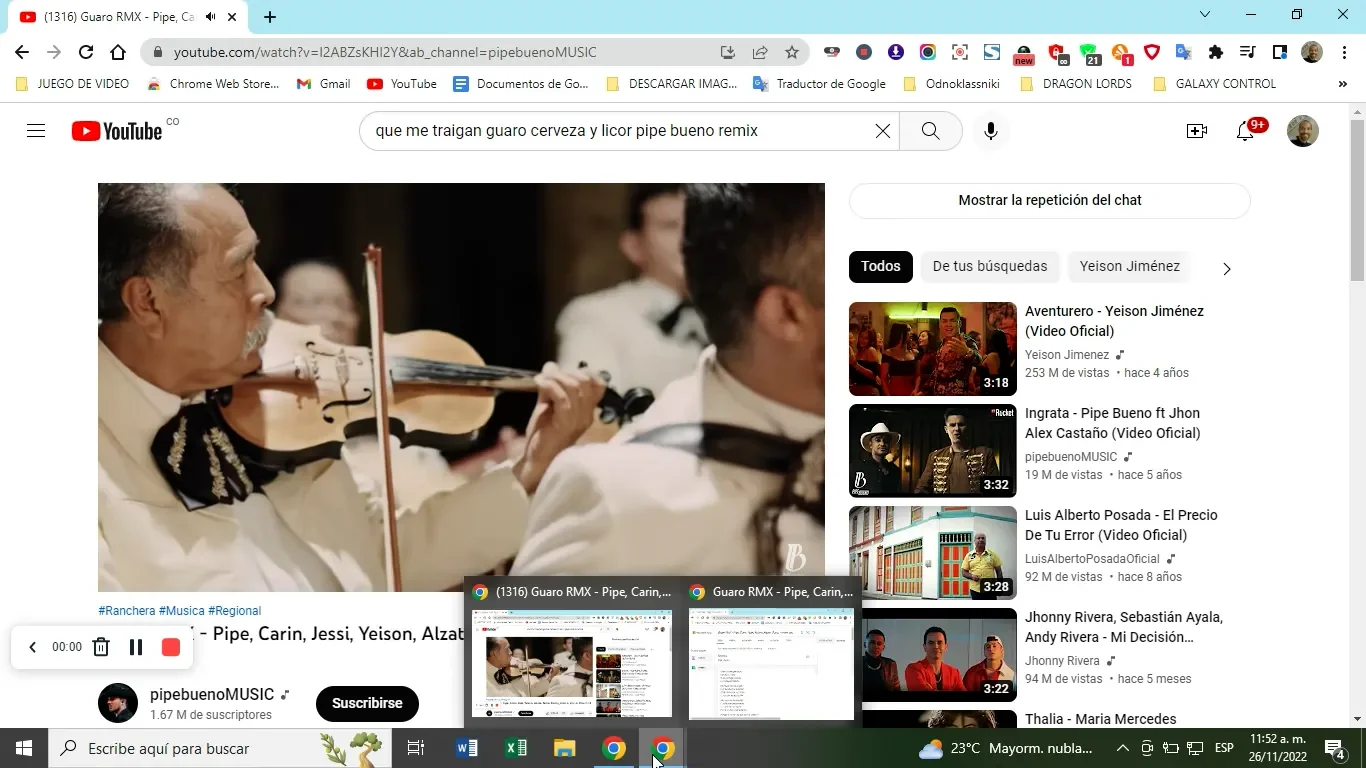
Task: Pause the screen recording
Action: [x=136, y=647]
